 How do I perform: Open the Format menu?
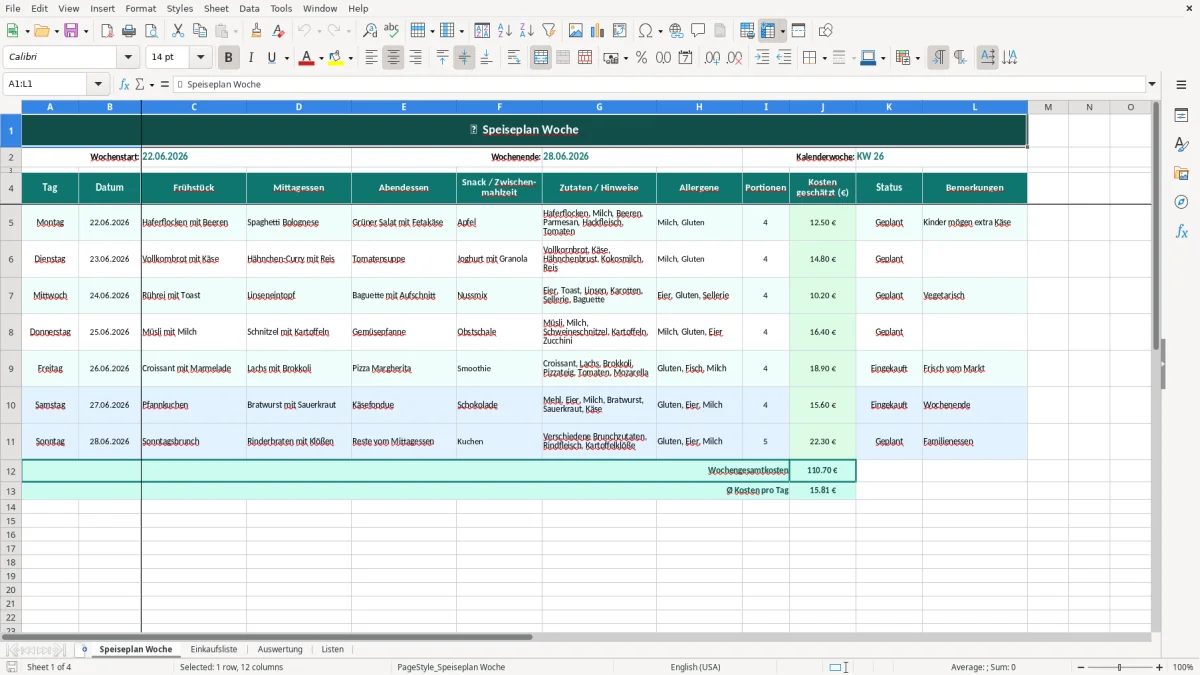(141, 8)
